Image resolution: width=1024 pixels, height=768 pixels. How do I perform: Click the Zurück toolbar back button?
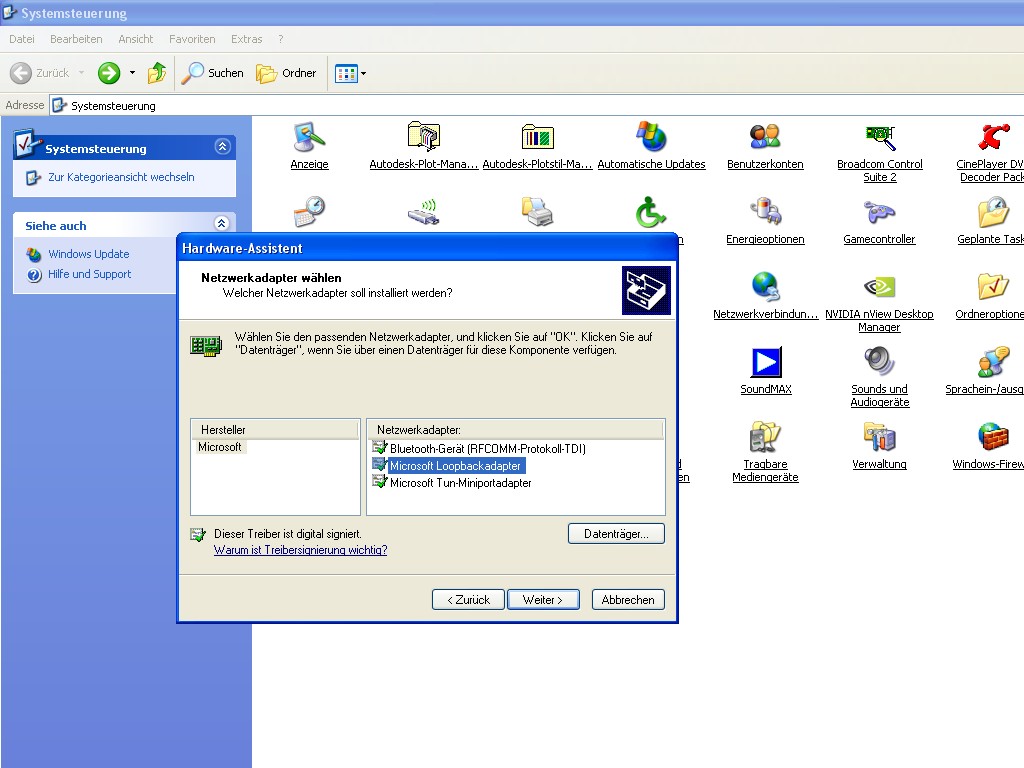pyautogui.click(x=40, y=72)
